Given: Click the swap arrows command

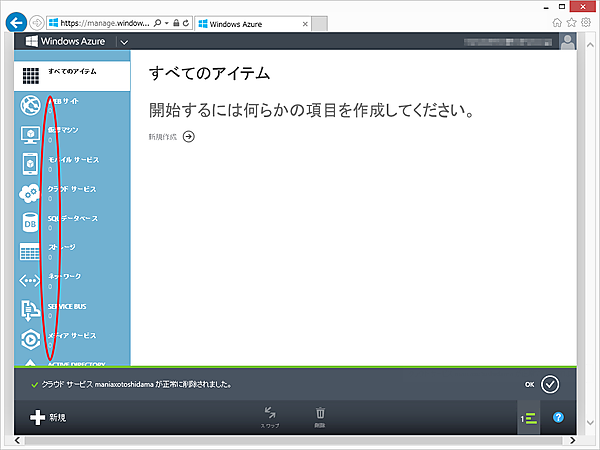Looking at the screenshot, I should 271,413.
